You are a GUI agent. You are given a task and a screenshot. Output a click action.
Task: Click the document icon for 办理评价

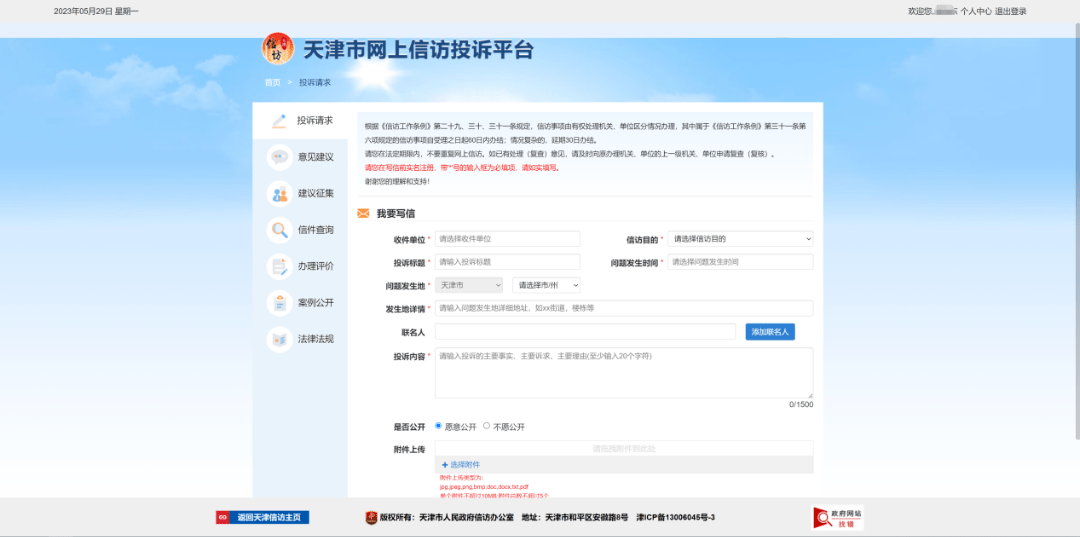(280, 266)
